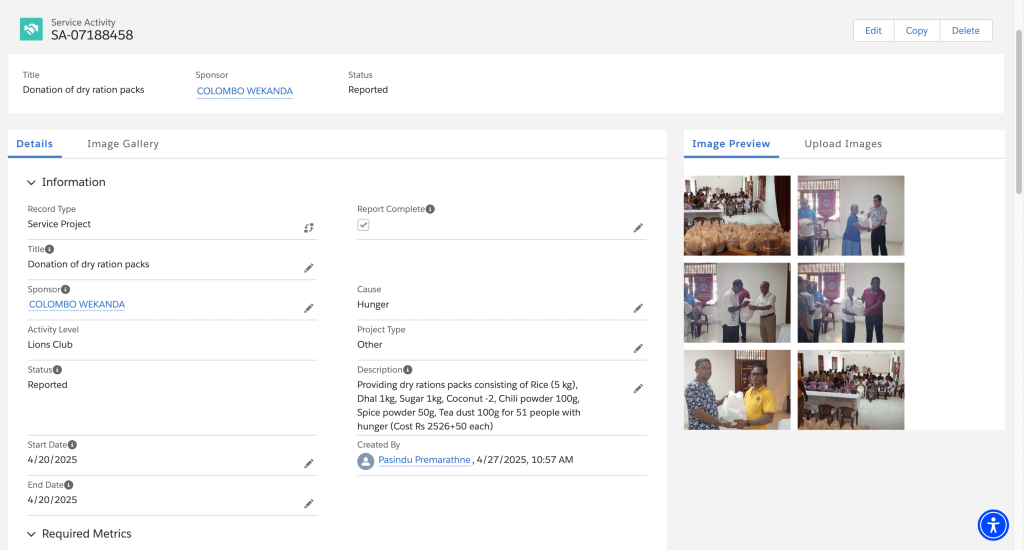Open the accessibility options round button
1024x550 pixels.
coord(993,525)
